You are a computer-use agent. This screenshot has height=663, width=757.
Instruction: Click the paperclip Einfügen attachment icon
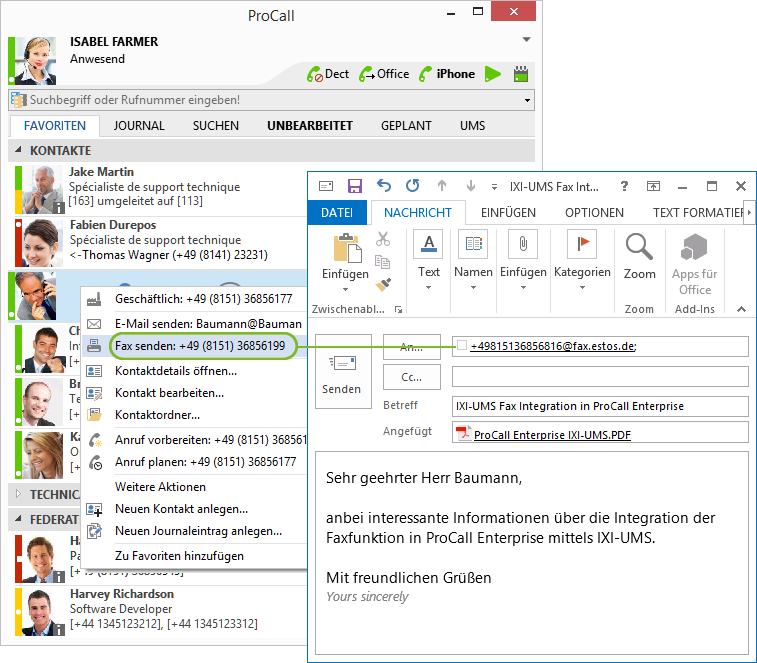(x=523, y=244)
